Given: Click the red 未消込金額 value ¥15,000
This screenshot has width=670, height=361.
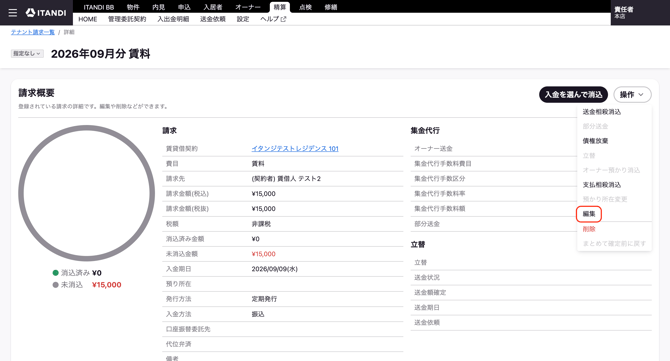Looking at the screenshot, I should click(264, 254).
